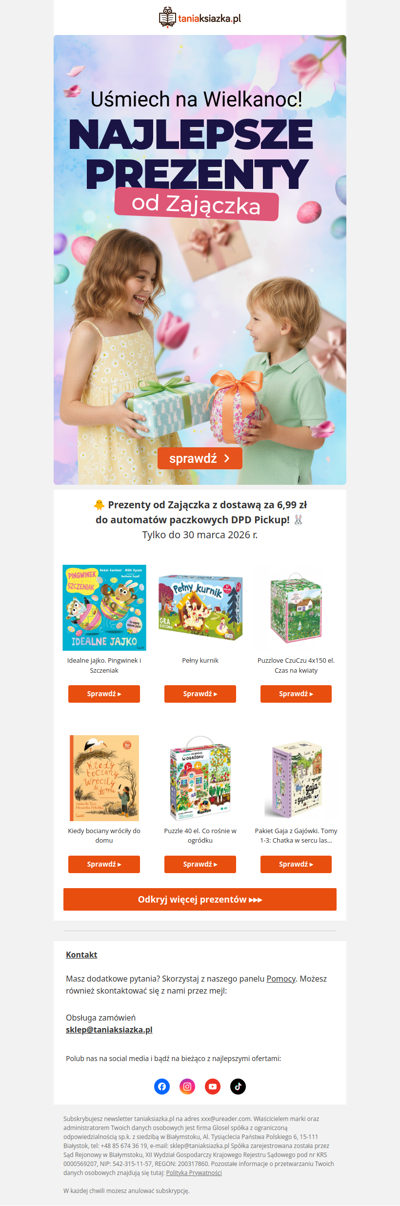Open the Kiedy bociany wróciły cover thumbnail
This screenshot has height=1206, width=400.
pos(104,778)
